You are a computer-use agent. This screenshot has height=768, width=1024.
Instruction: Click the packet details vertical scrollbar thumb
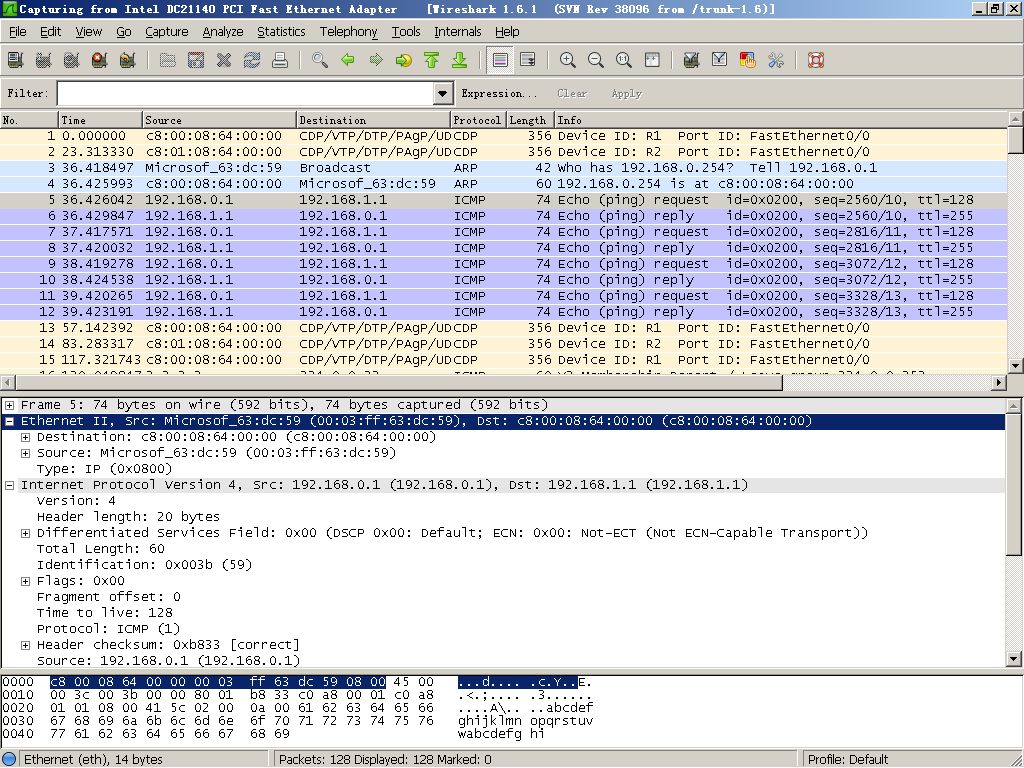(x=1014, y=485)
